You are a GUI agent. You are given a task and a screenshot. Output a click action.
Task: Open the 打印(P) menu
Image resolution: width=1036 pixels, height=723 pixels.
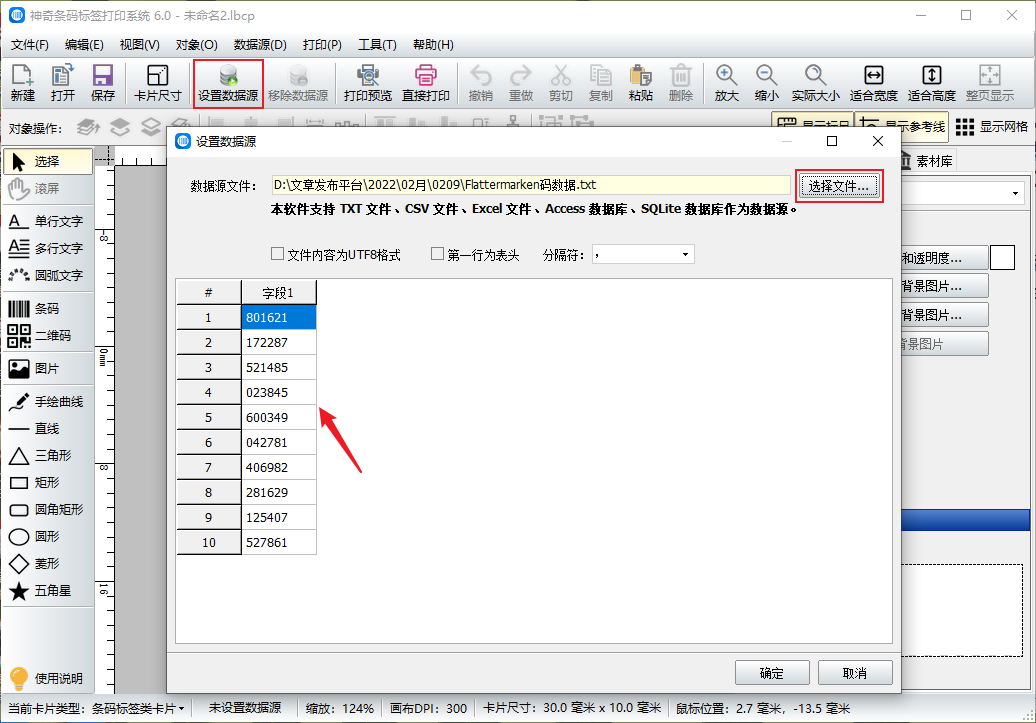tap(322, 45)
